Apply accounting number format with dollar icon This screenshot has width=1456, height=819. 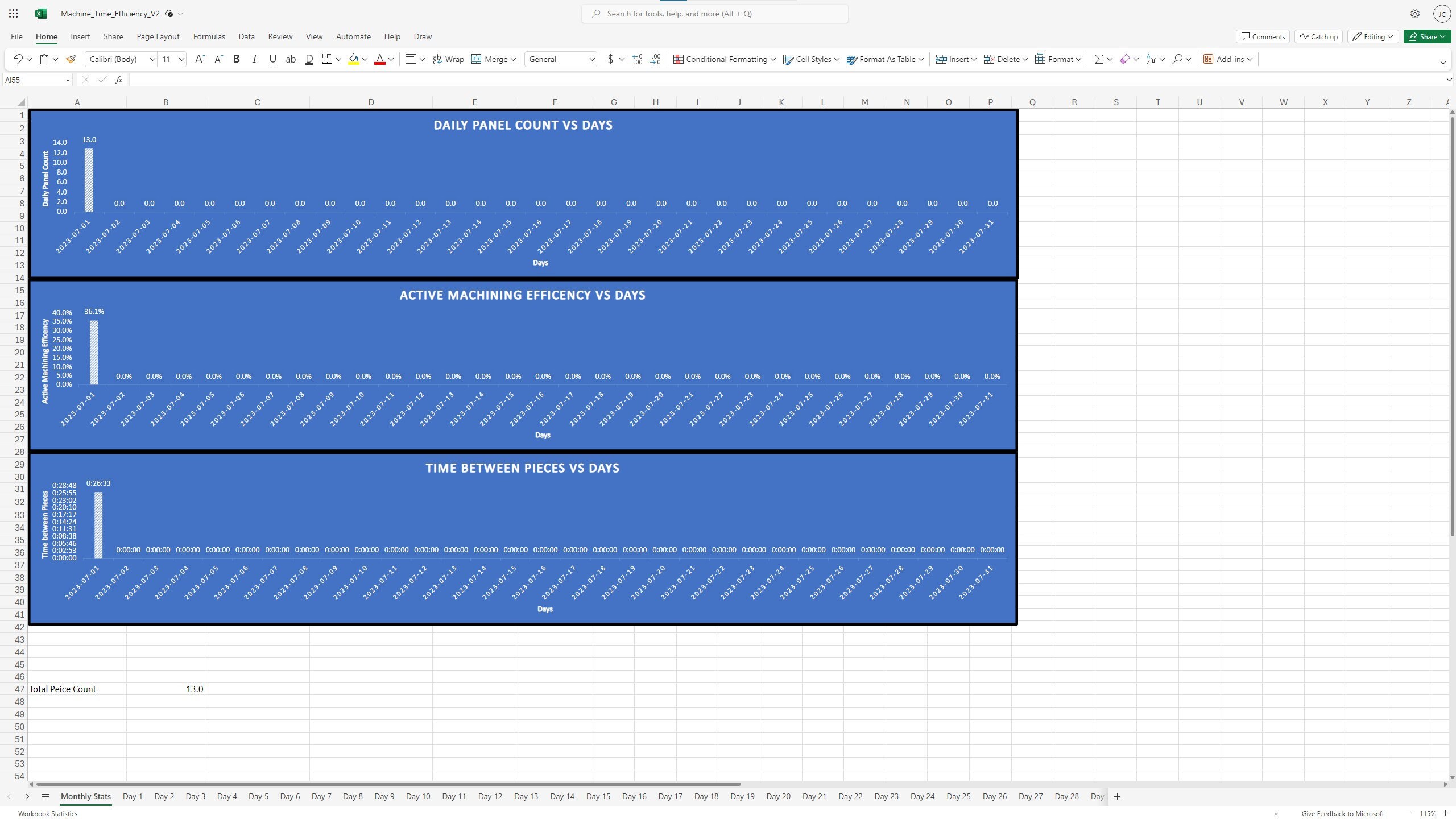click(x=610, y=59)
